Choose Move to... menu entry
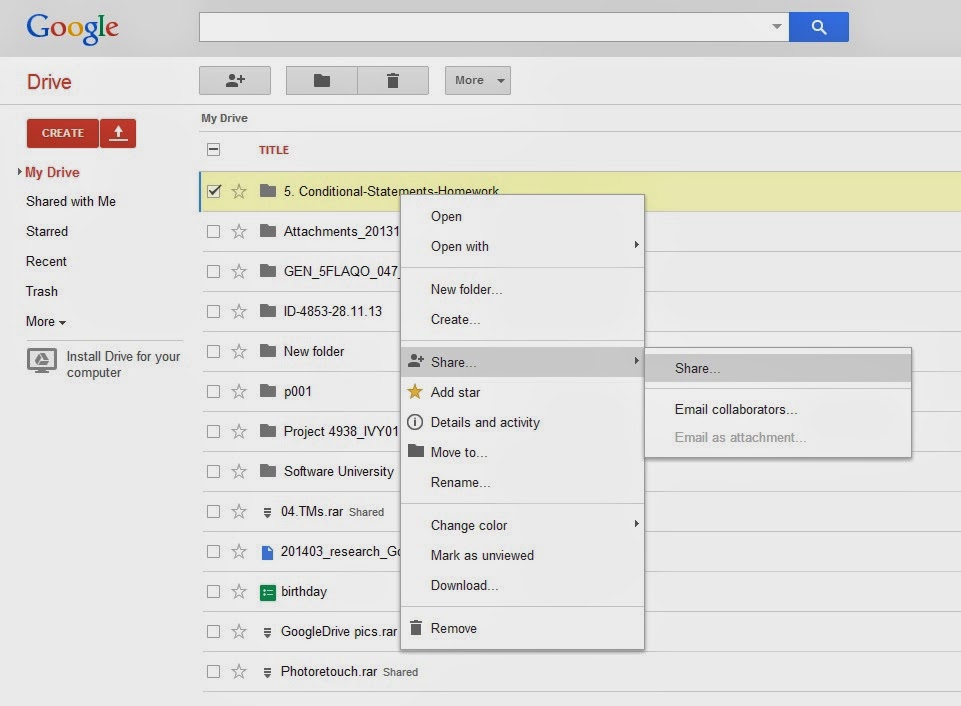The image size is (961, 706). (522, 452)
